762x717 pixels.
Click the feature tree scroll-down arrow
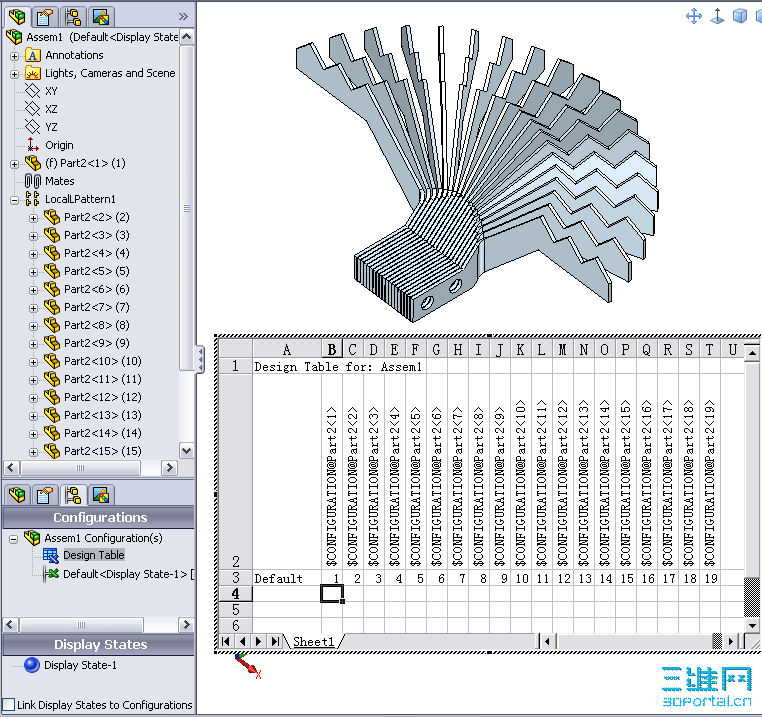coord(187,450)
